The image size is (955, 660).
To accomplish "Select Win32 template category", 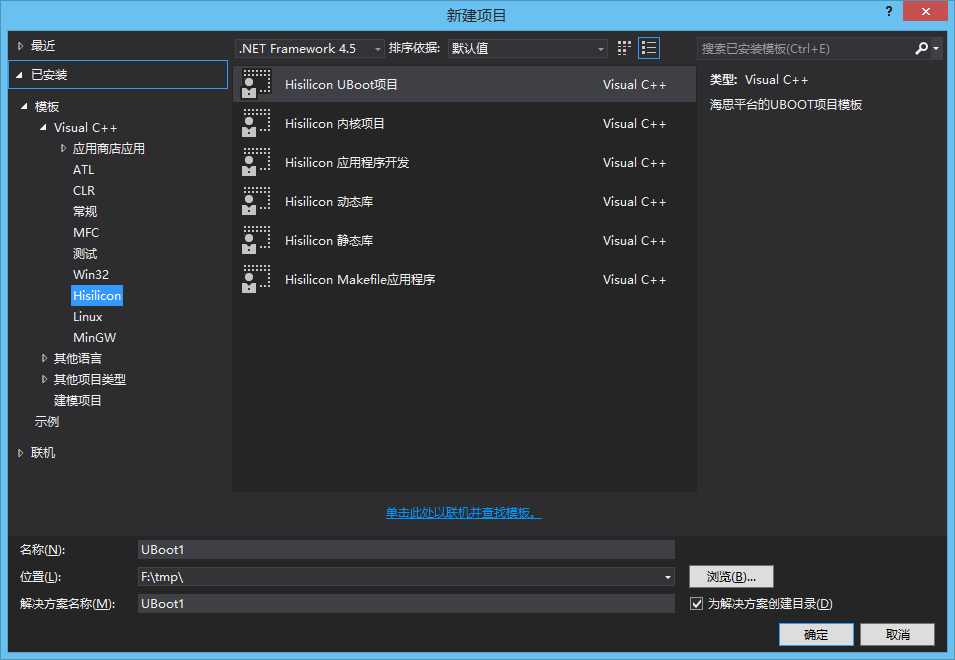I will [91, 275].
